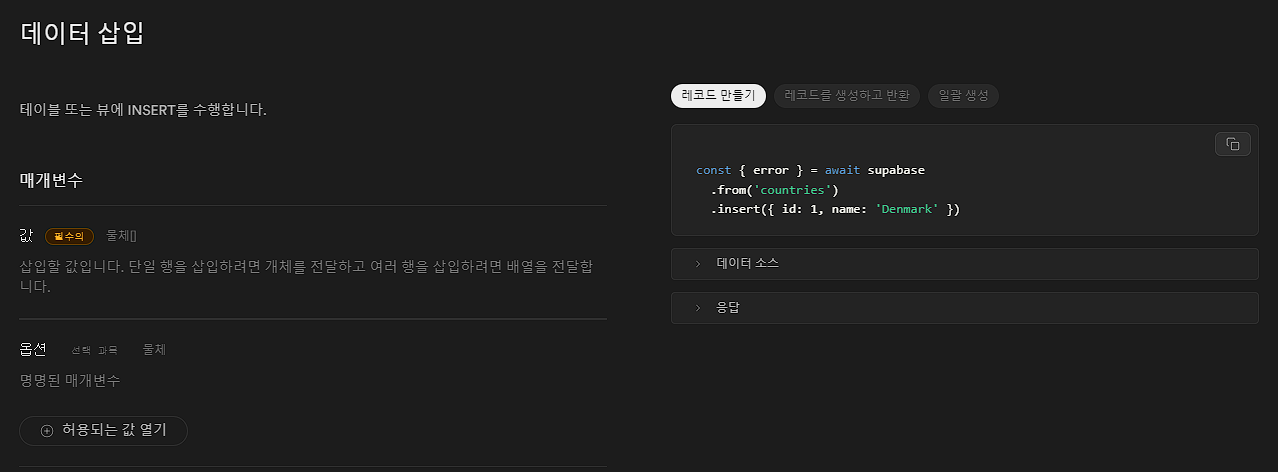Select the 레코드 만들기 tab
Screen dimensions: 1278x472
tap(718, 96)
